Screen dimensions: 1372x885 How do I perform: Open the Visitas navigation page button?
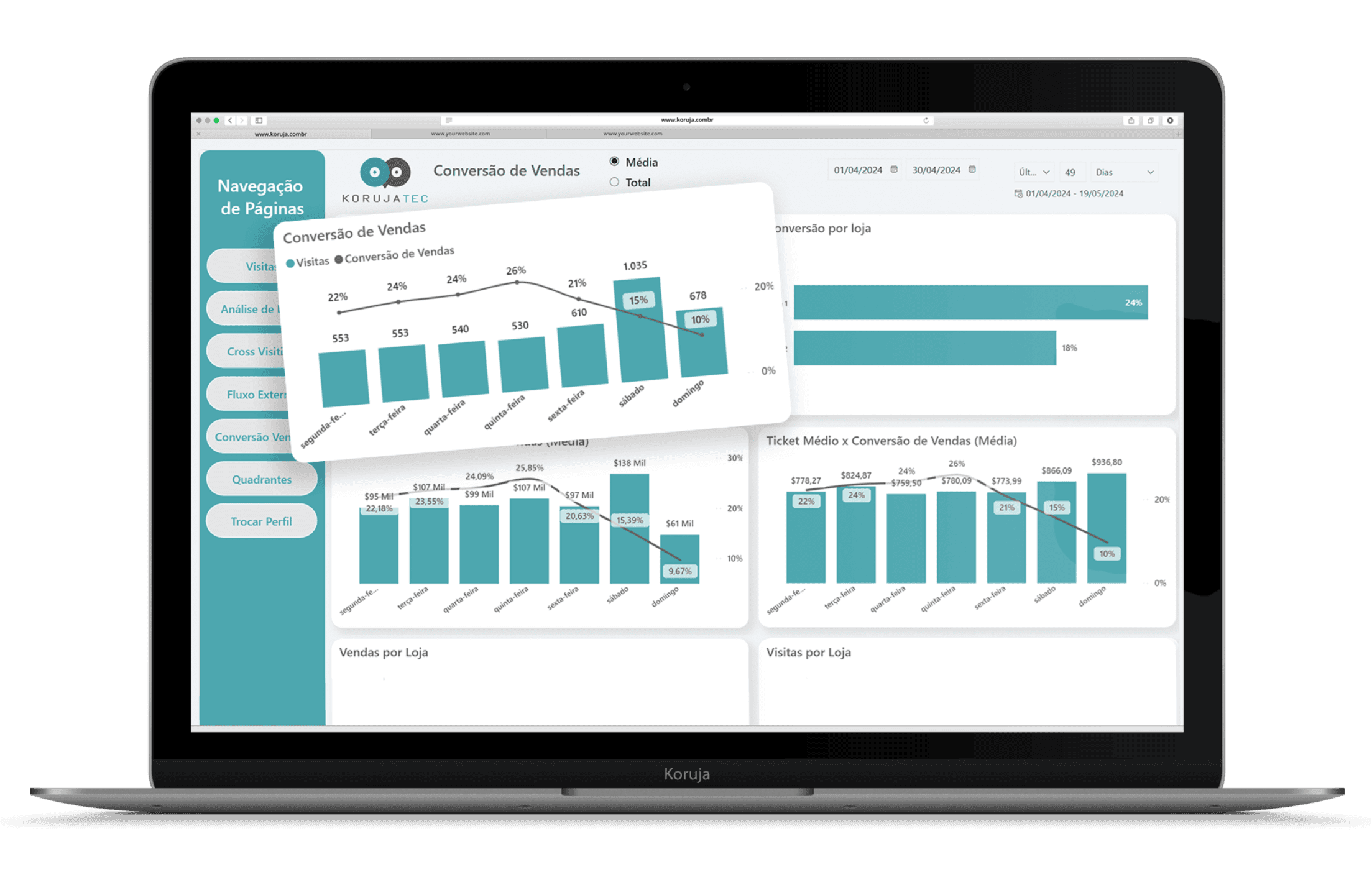[x=244, y=266]
